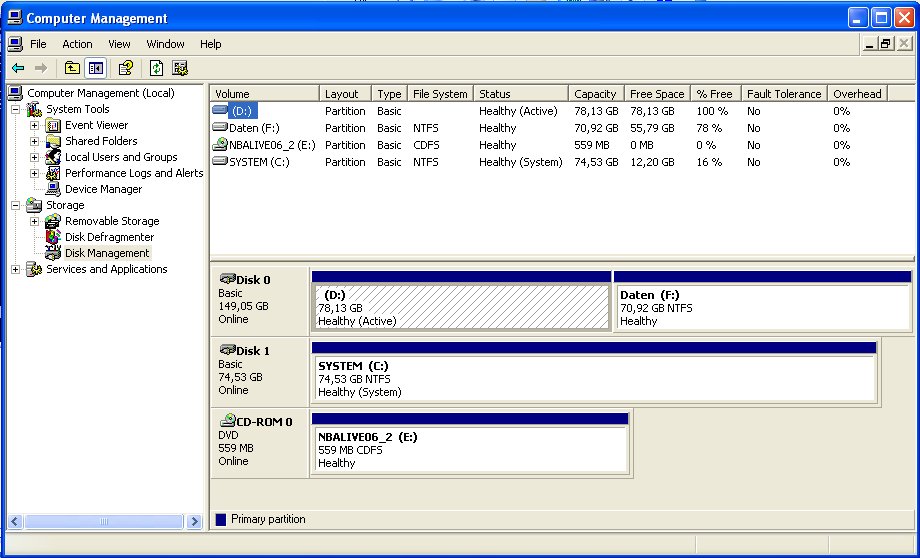
Task: Sort by the Status column header
Action: 520,94
